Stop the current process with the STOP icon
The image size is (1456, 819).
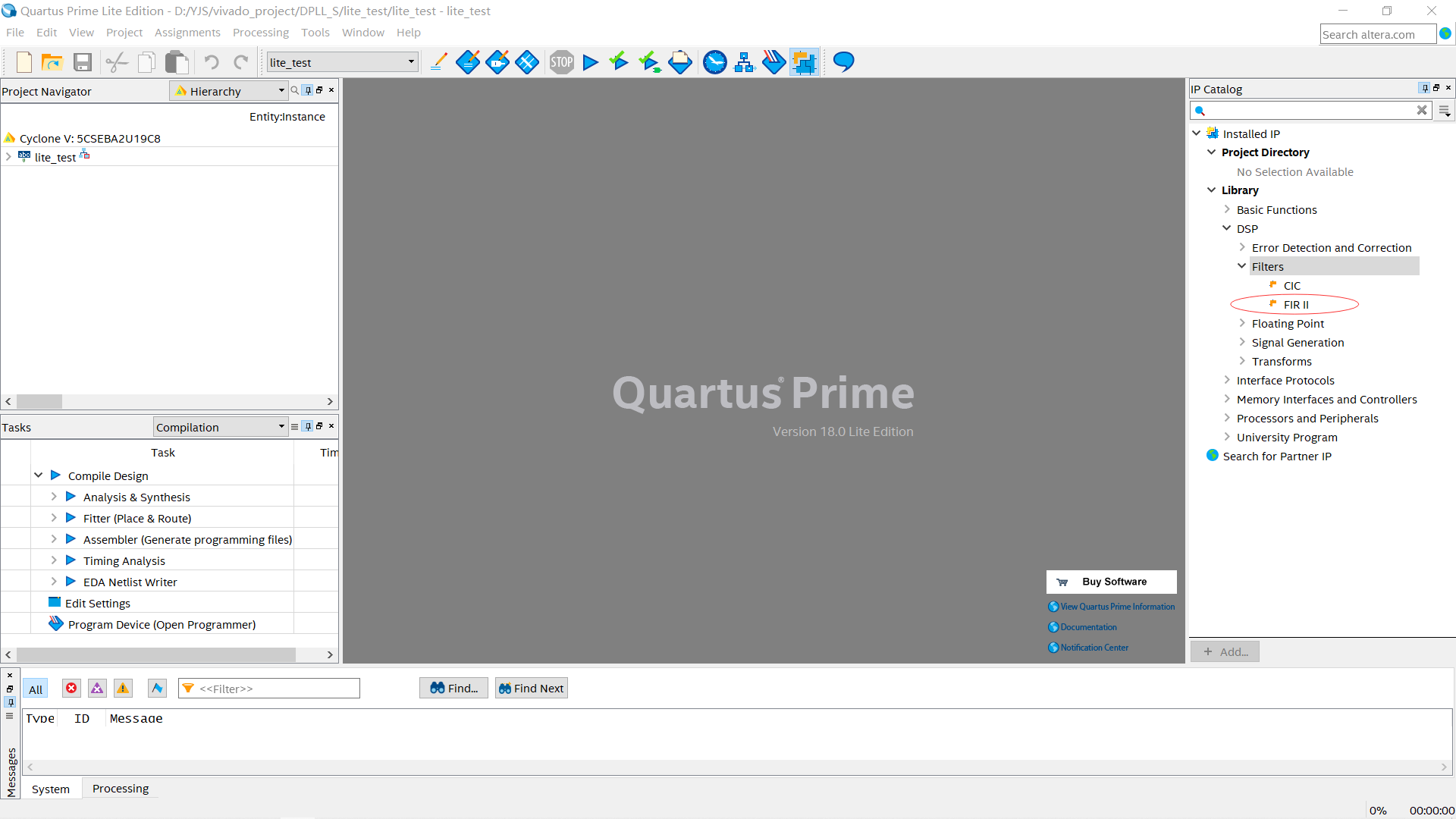[561, 62]
